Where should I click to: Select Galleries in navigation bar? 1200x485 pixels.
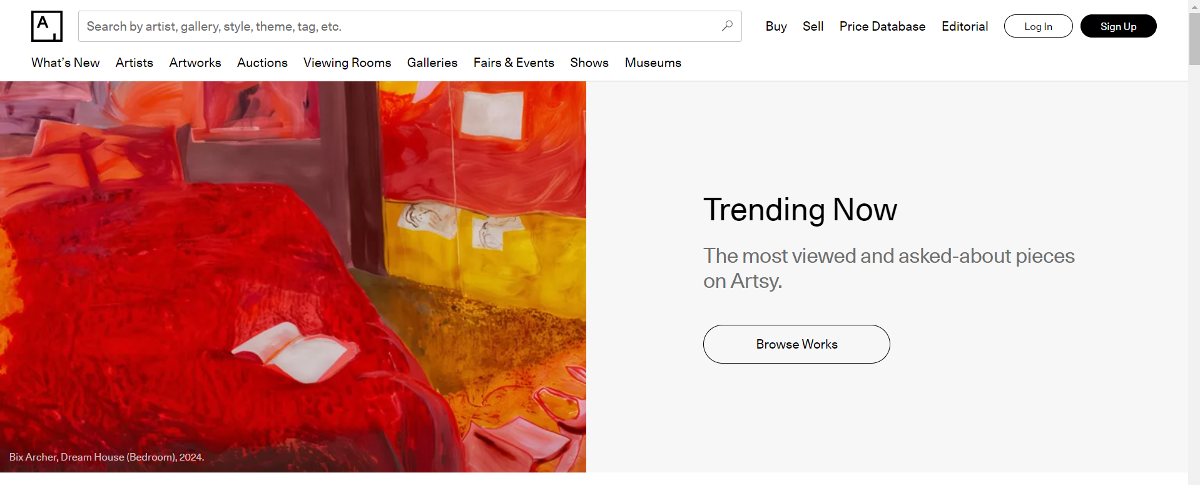[432, 63]
